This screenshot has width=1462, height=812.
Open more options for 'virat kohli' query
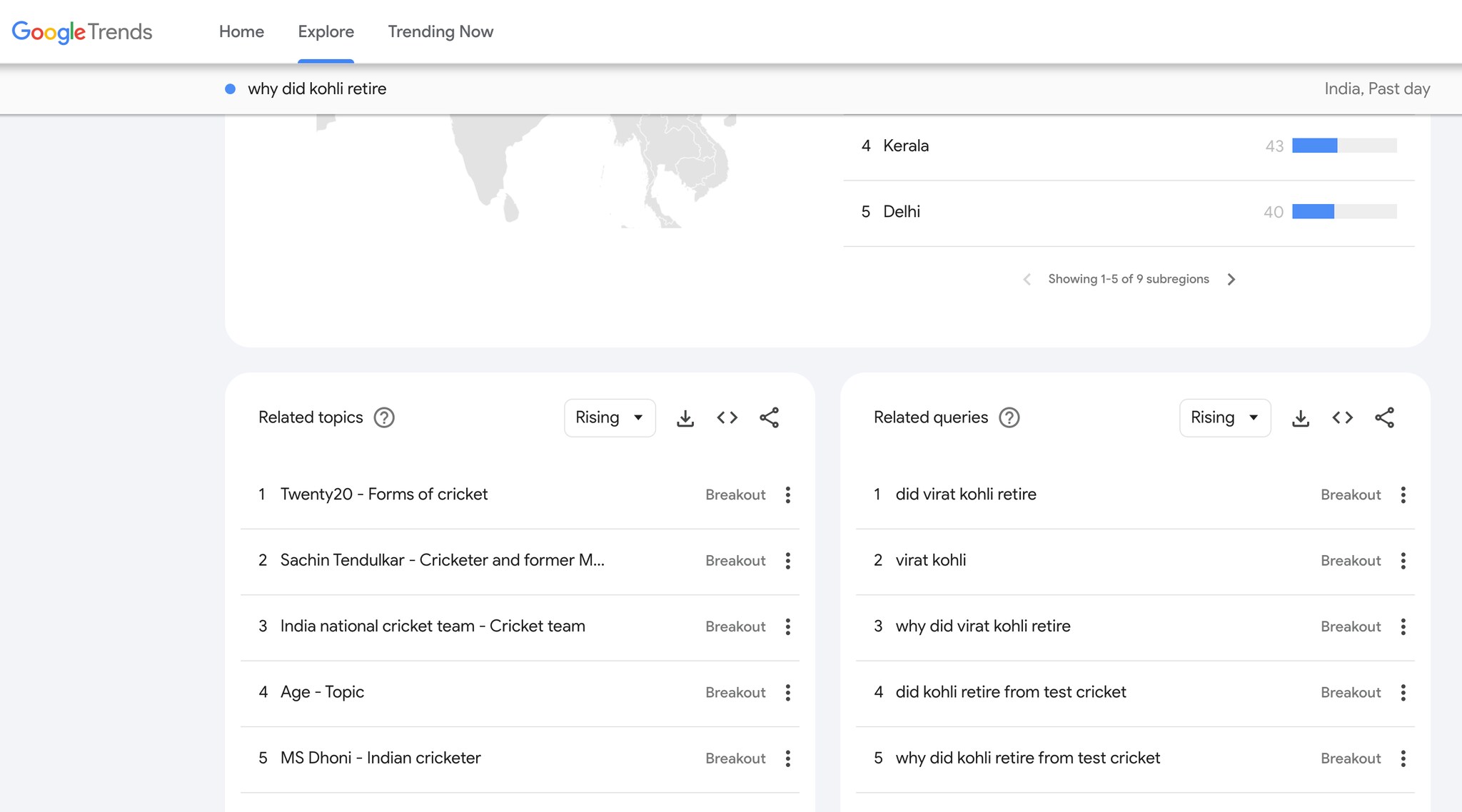pyautogui.click(x=1403, y=560)
